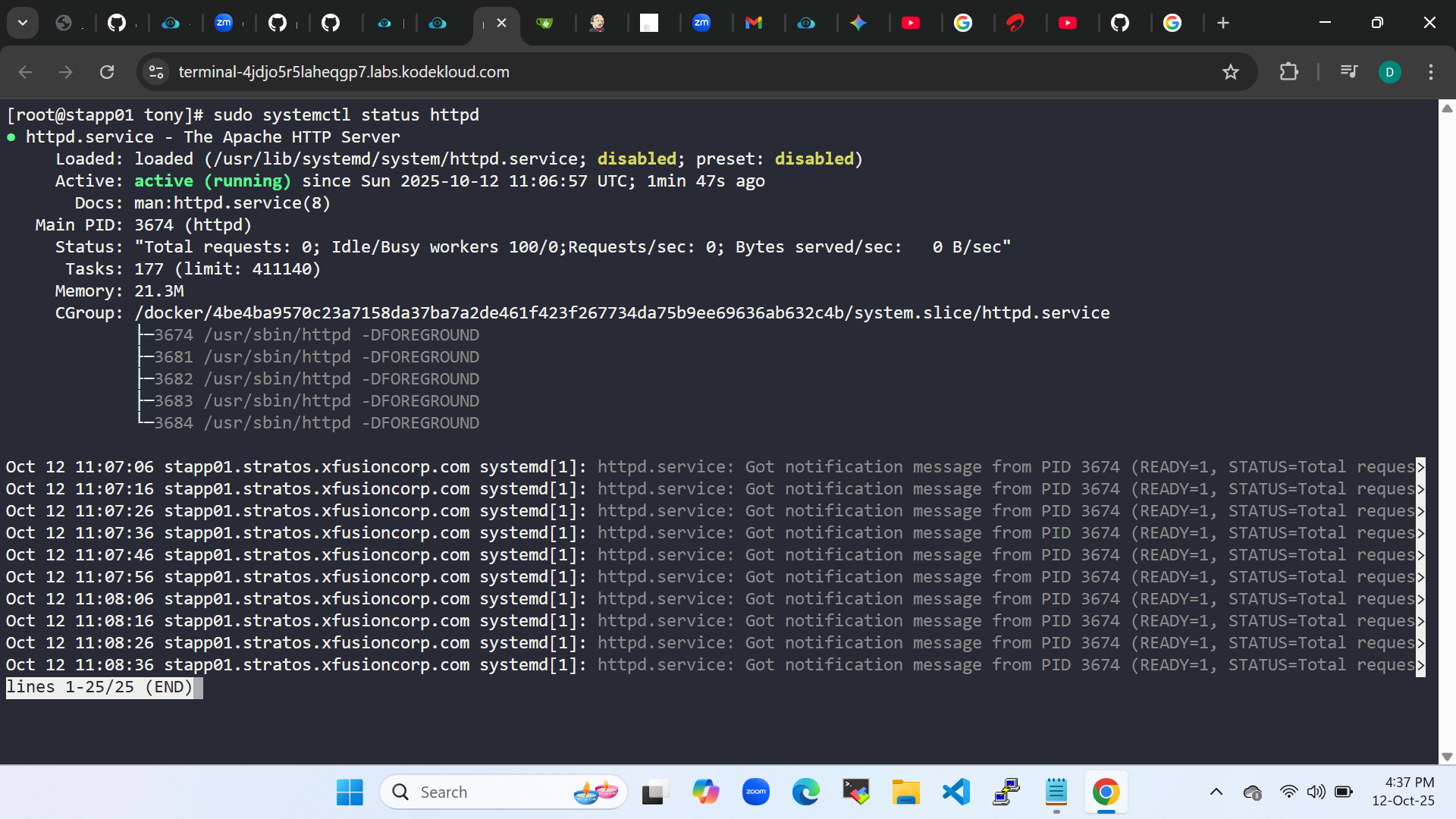
Task: Close the active terminal tab
Action: [501, 23]
